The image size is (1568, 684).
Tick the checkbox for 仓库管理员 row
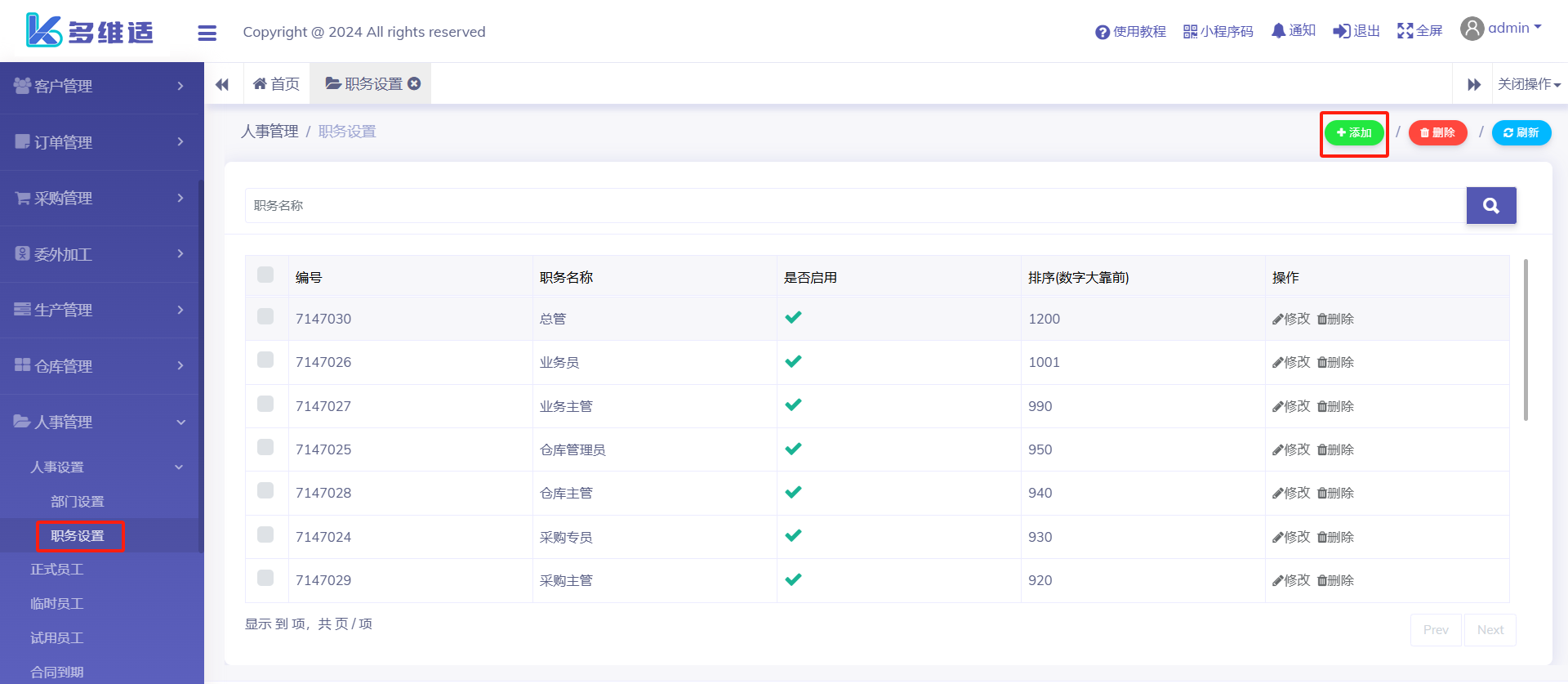coord(265,447)
